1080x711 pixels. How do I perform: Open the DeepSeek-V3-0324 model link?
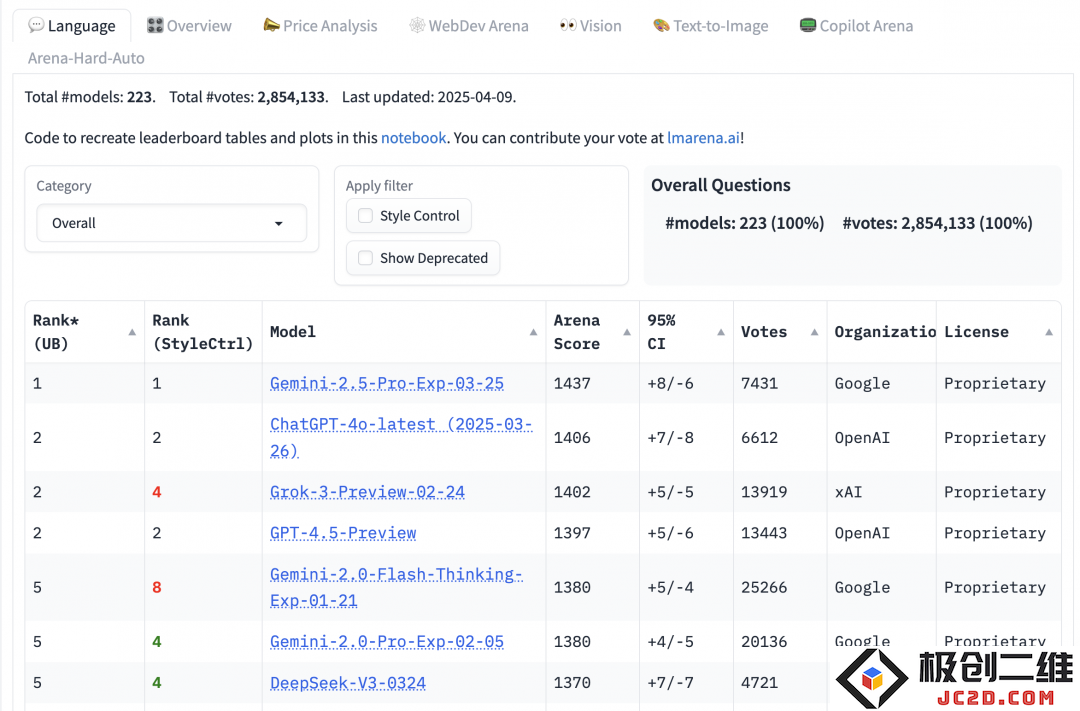pyautogui.click(x=348, y=683)
